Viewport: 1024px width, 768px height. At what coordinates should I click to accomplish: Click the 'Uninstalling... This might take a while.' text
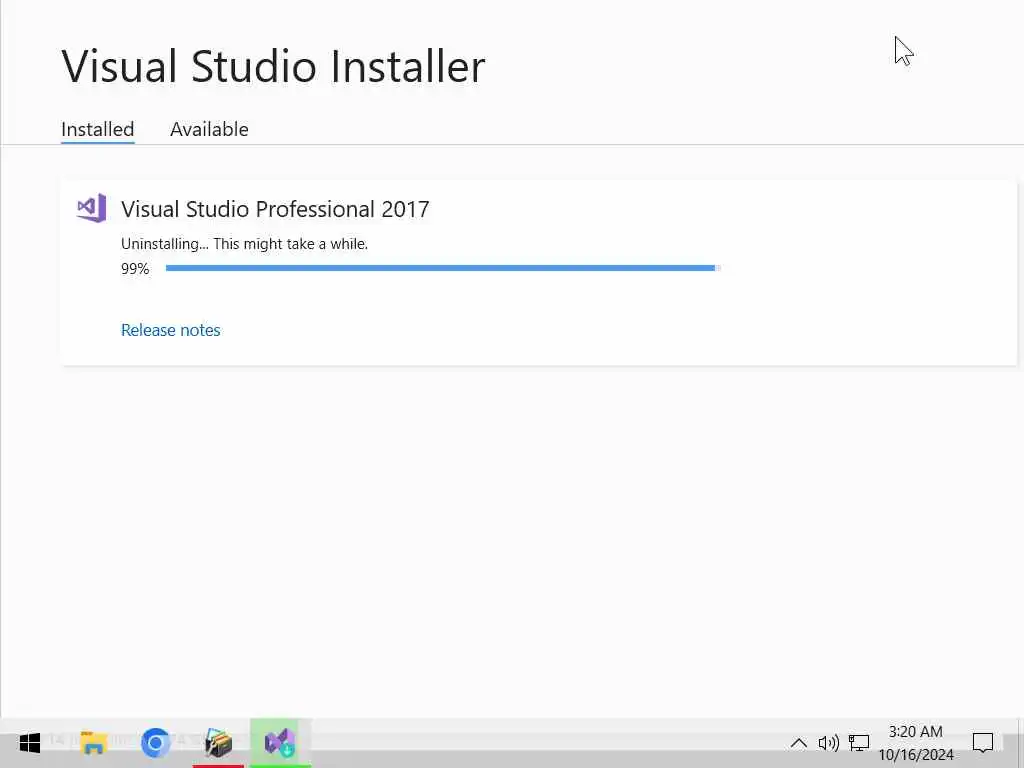(244, 244)
